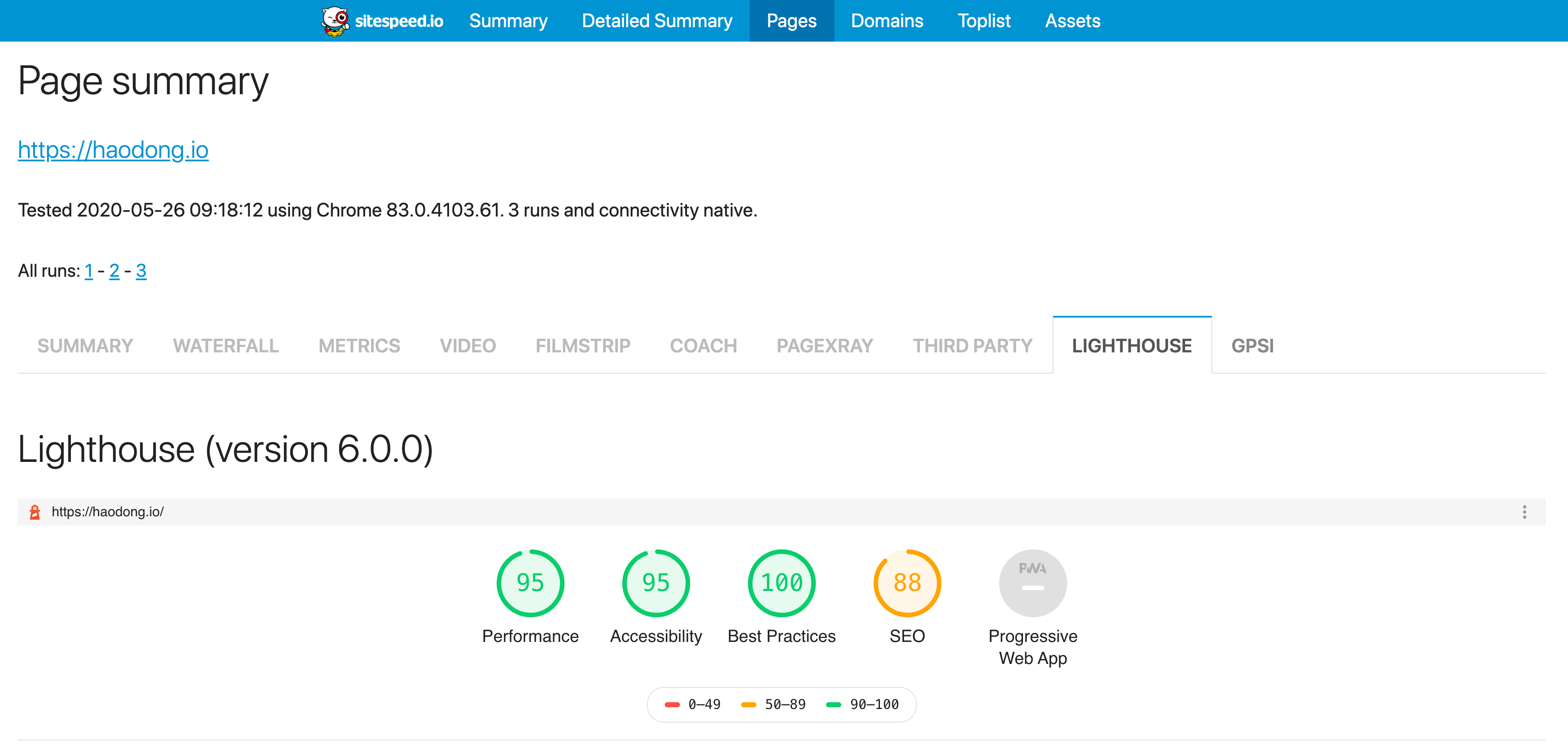Click the orange SEO score gauge 88
The height and width of the screenshot is (754, 1568).
907,583
